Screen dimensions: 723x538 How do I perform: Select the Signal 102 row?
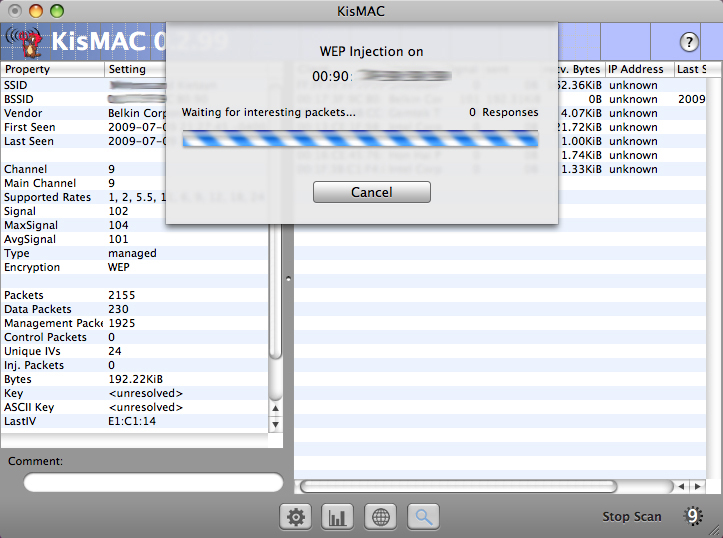(135, 211)
